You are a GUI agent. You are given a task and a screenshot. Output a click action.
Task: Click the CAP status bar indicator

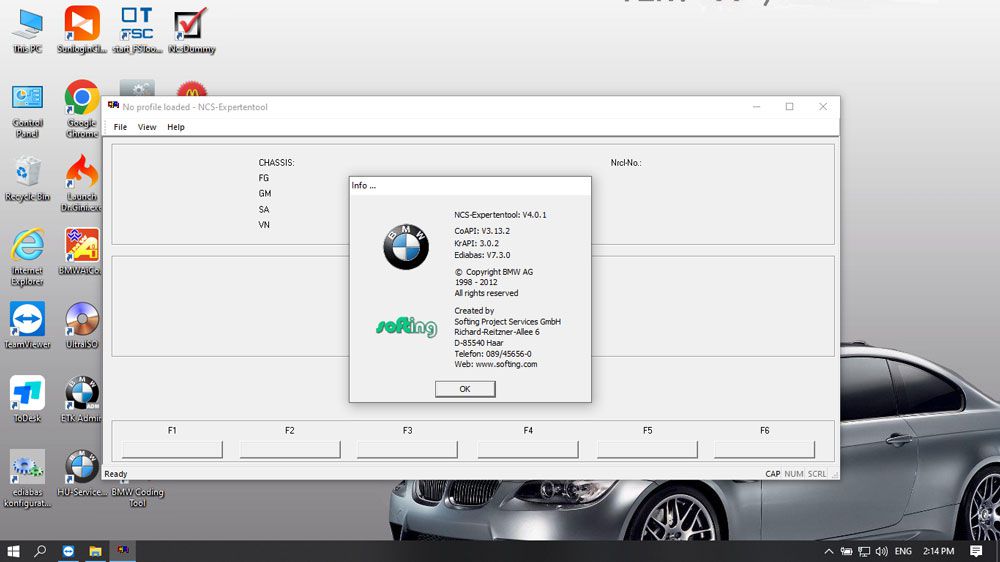point(772,474)
